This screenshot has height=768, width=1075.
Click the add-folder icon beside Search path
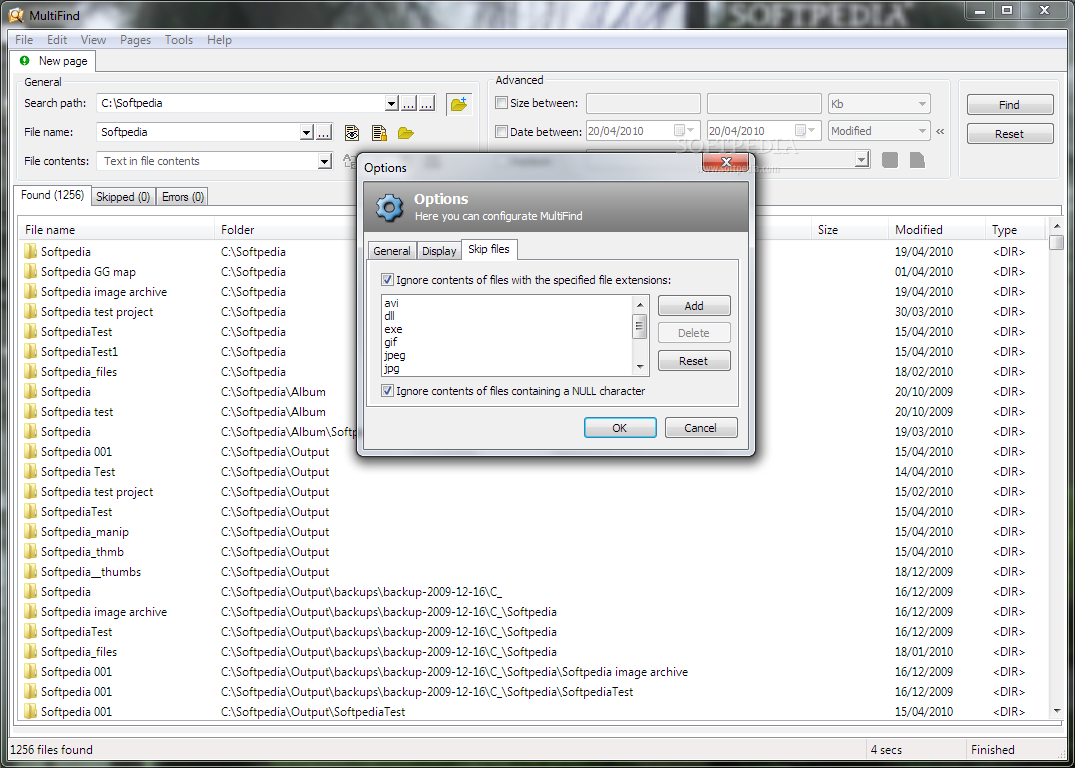pyautogui.click(x=459, y=104)
